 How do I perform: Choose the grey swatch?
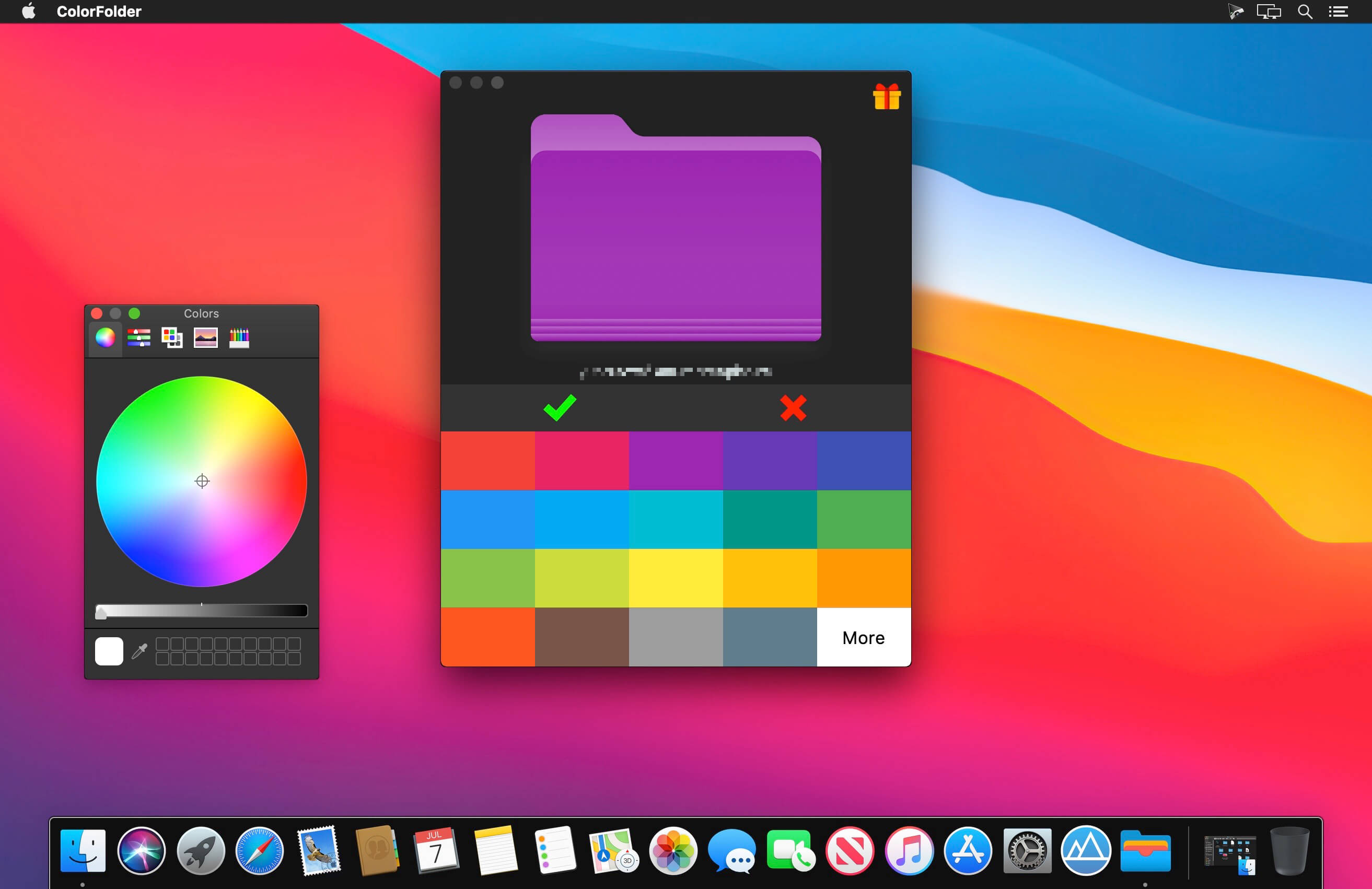(x=676, y=637)
